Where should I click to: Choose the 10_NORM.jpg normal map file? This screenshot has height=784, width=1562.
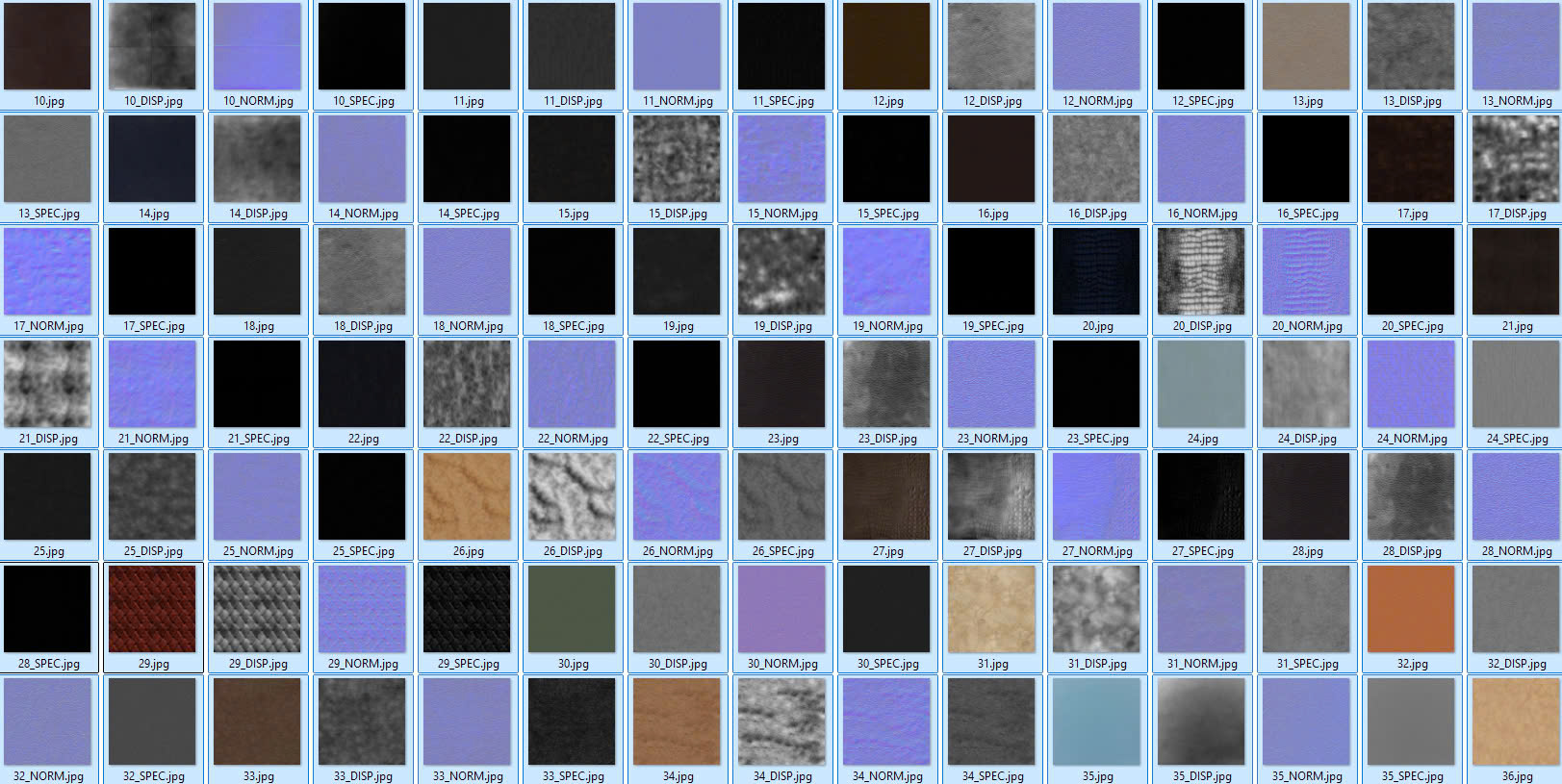tap(257, 46)
